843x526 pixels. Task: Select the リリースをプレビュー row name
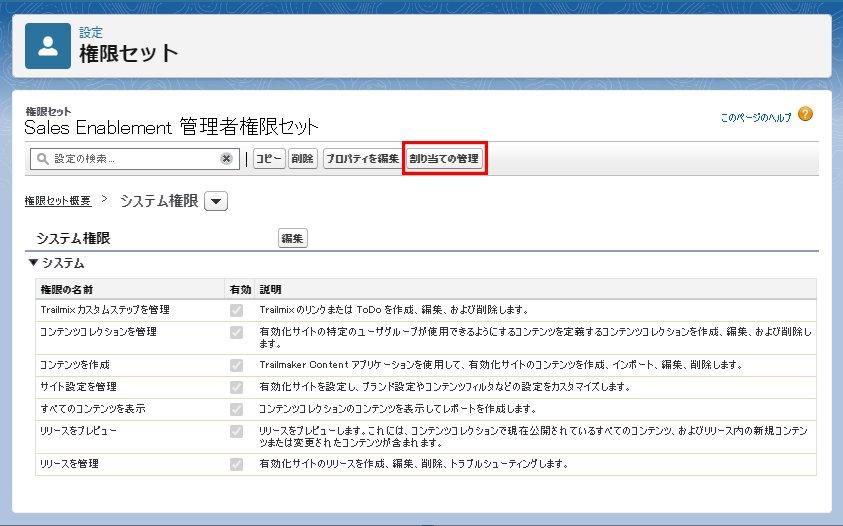78,431
